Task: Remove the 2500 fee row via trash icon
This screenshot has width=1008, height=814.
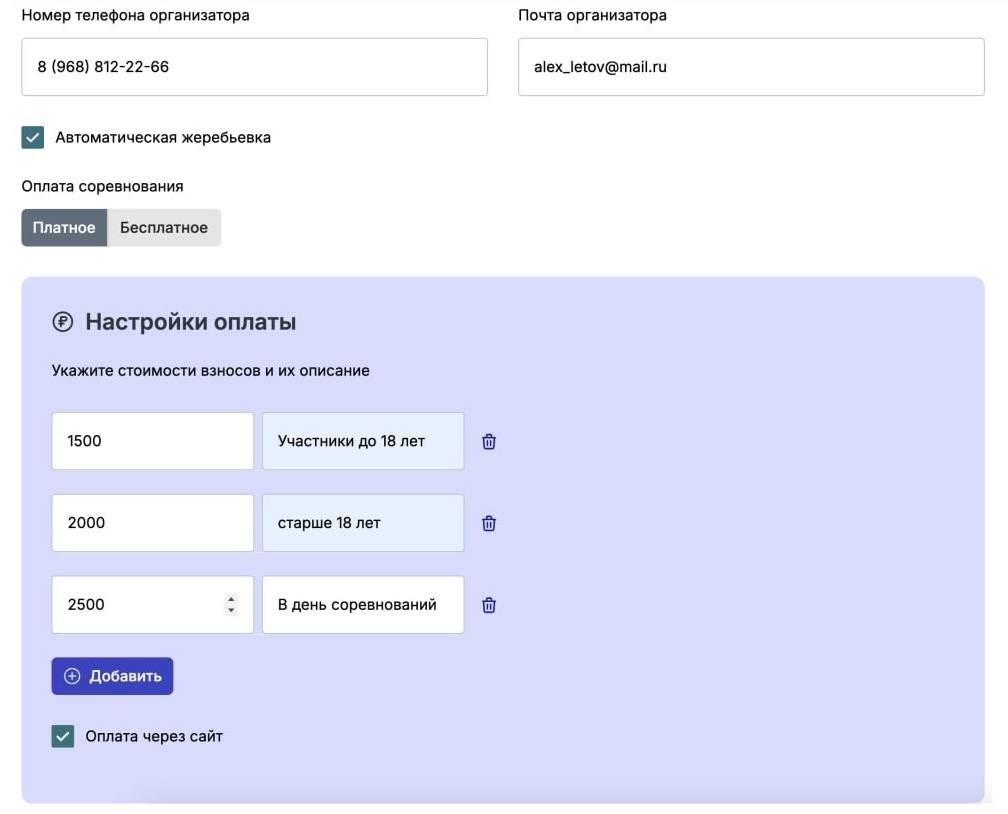Action: 489,605
